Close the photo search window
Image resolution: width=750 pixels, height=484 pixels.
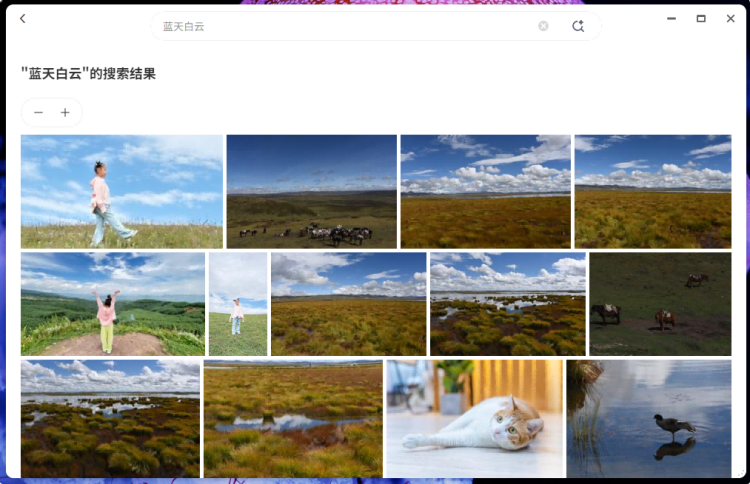click(x=730, y=18)
